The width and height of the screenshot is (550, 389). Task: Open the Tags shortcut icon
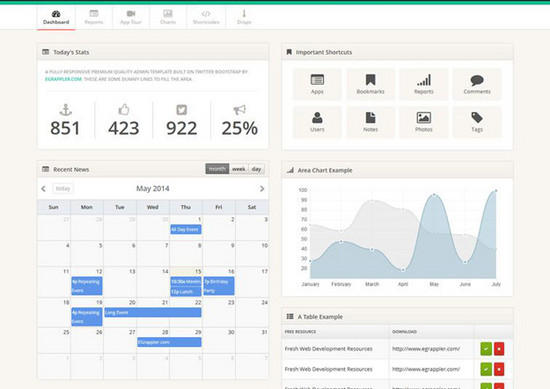tap(477, 122)
